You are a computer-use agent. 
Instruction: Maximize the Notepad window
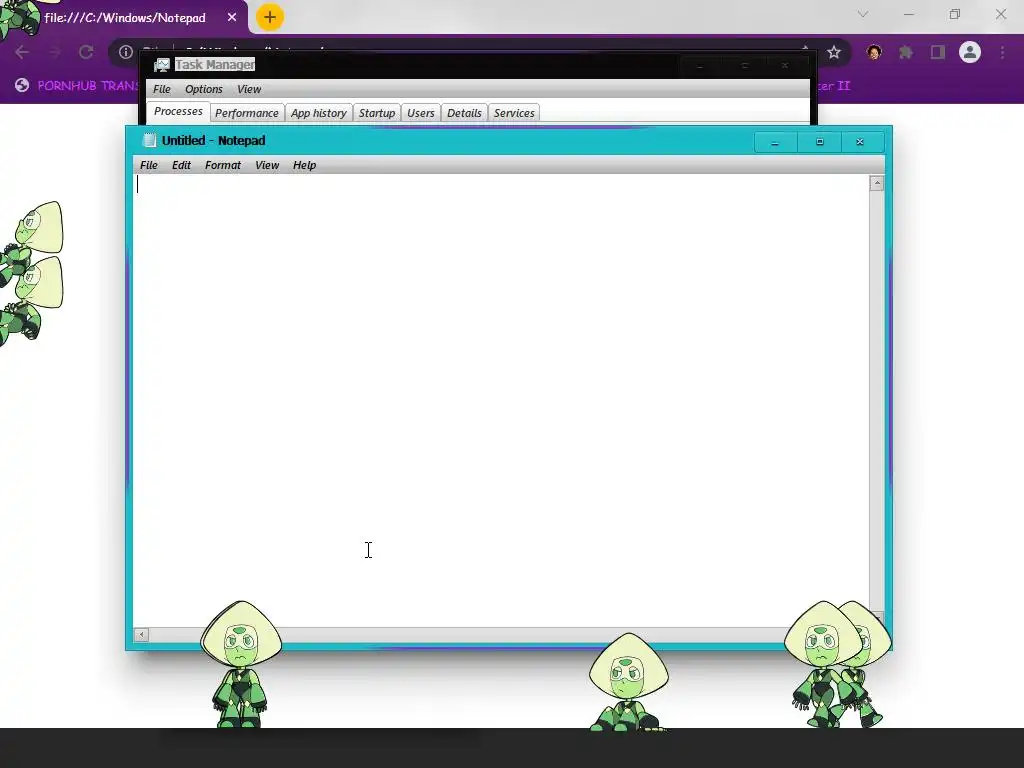coord(820,142)
